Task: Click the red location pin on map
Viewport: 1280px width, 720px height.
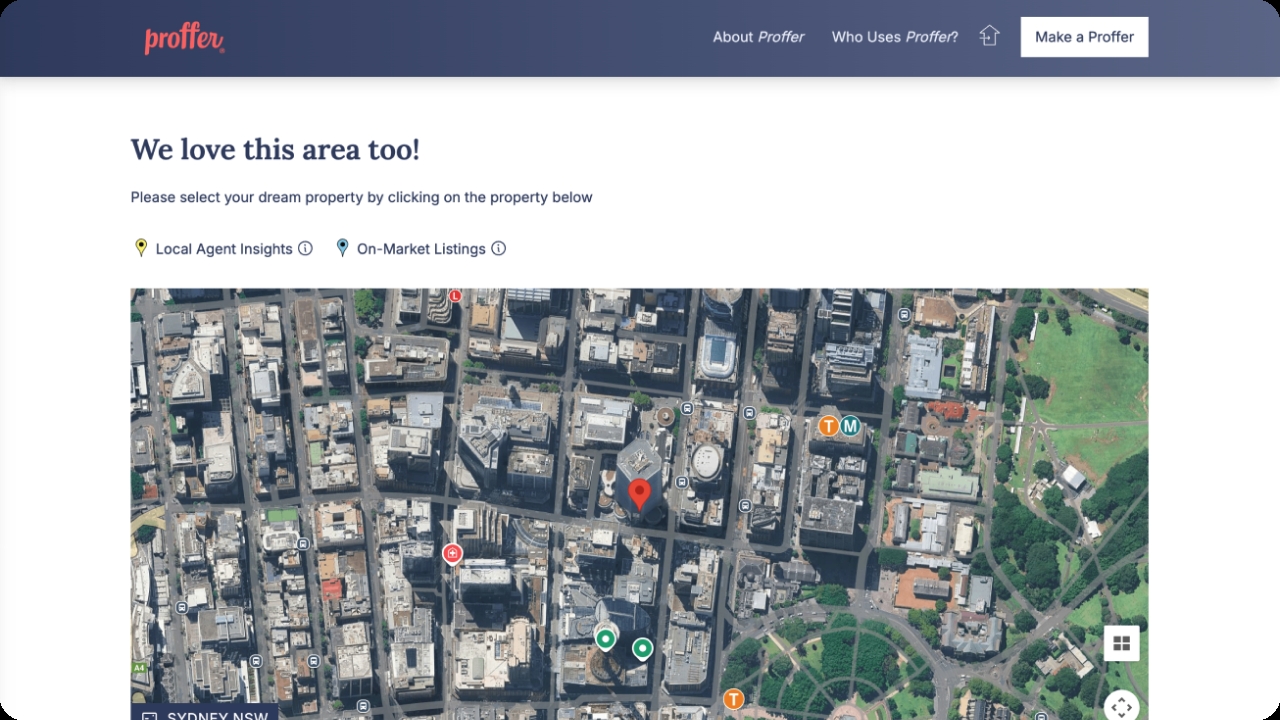Action: click(x=640, y=495)
